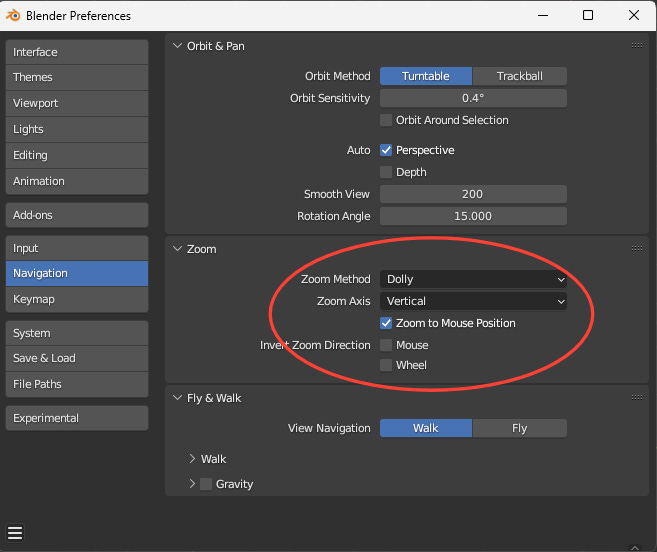Open the Zoom Axis dropdown
Image resolution: width=657 pixels, height=552 pixels.
[473, 301]
